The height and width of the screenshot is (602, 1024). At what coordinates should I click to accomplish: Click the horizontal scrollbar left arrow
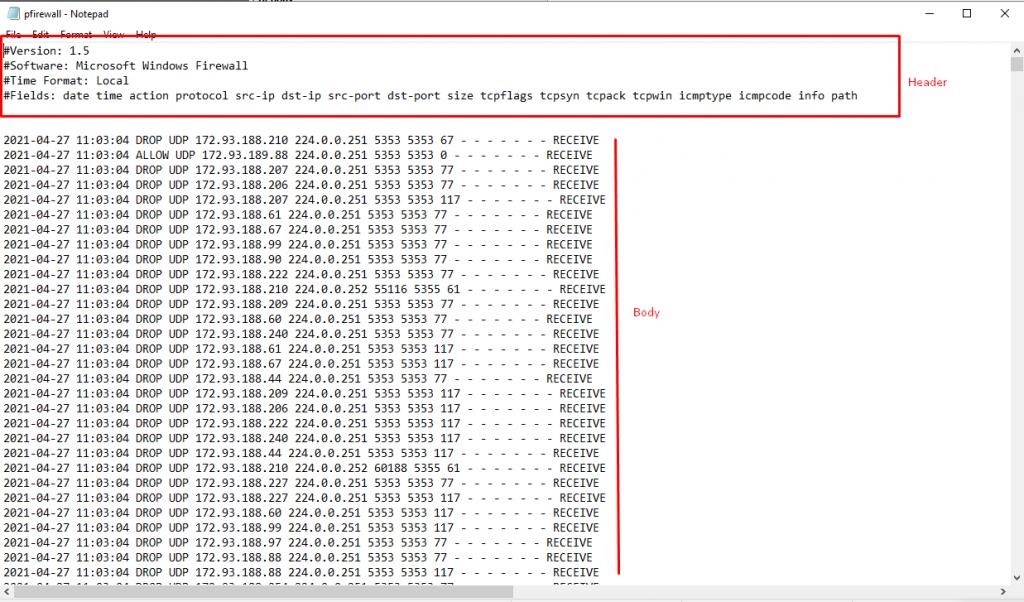[x=7, y=592]
